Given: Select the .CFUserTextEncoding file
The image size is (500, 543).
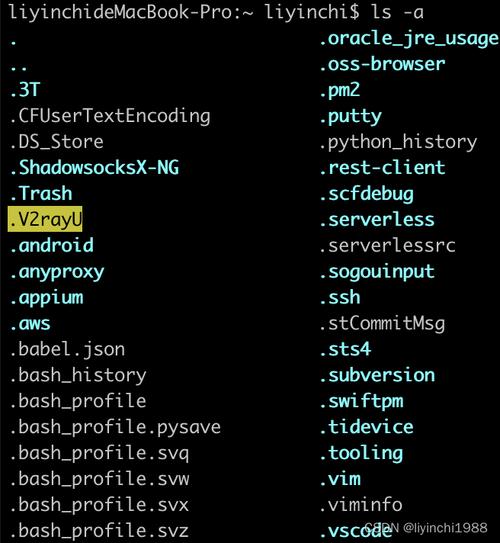Looking at the screenshot, I should [110, 116].
